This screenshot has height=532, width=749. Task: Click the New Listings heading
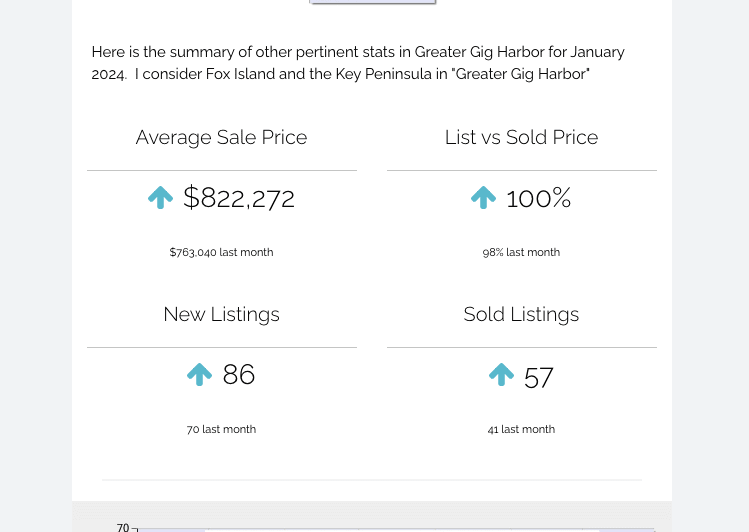pos(222,315)
